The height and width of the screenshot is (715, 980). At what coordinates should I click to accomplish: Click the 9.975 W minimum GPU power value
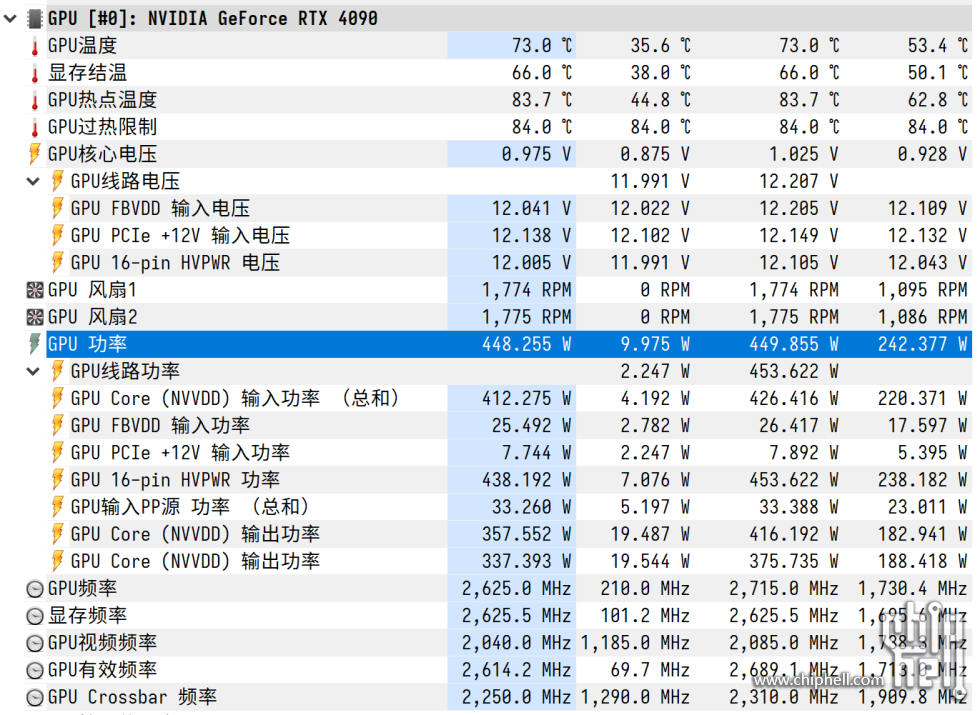click(656, 344)
